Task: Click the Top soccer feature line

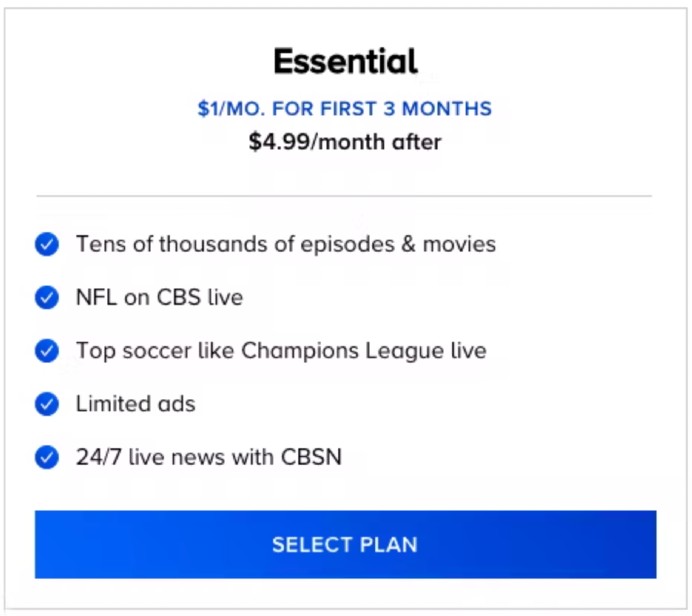Action: 281,351
